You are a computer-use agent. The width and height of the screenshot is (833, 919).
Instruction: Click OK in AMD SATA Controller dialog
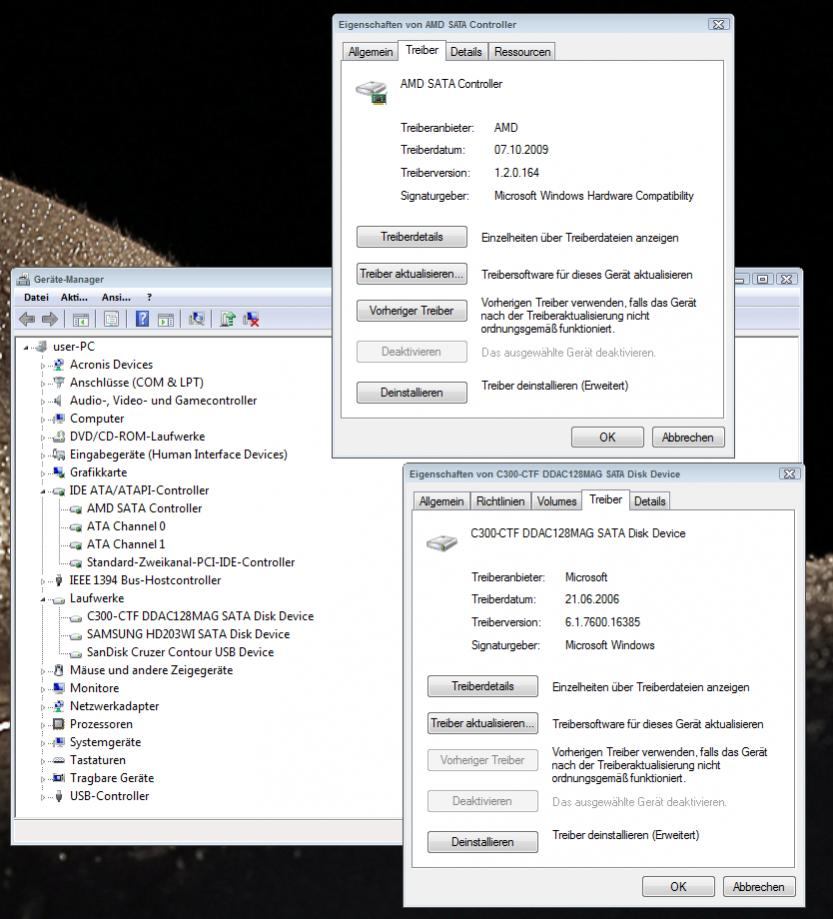click(x=607, y=437)
